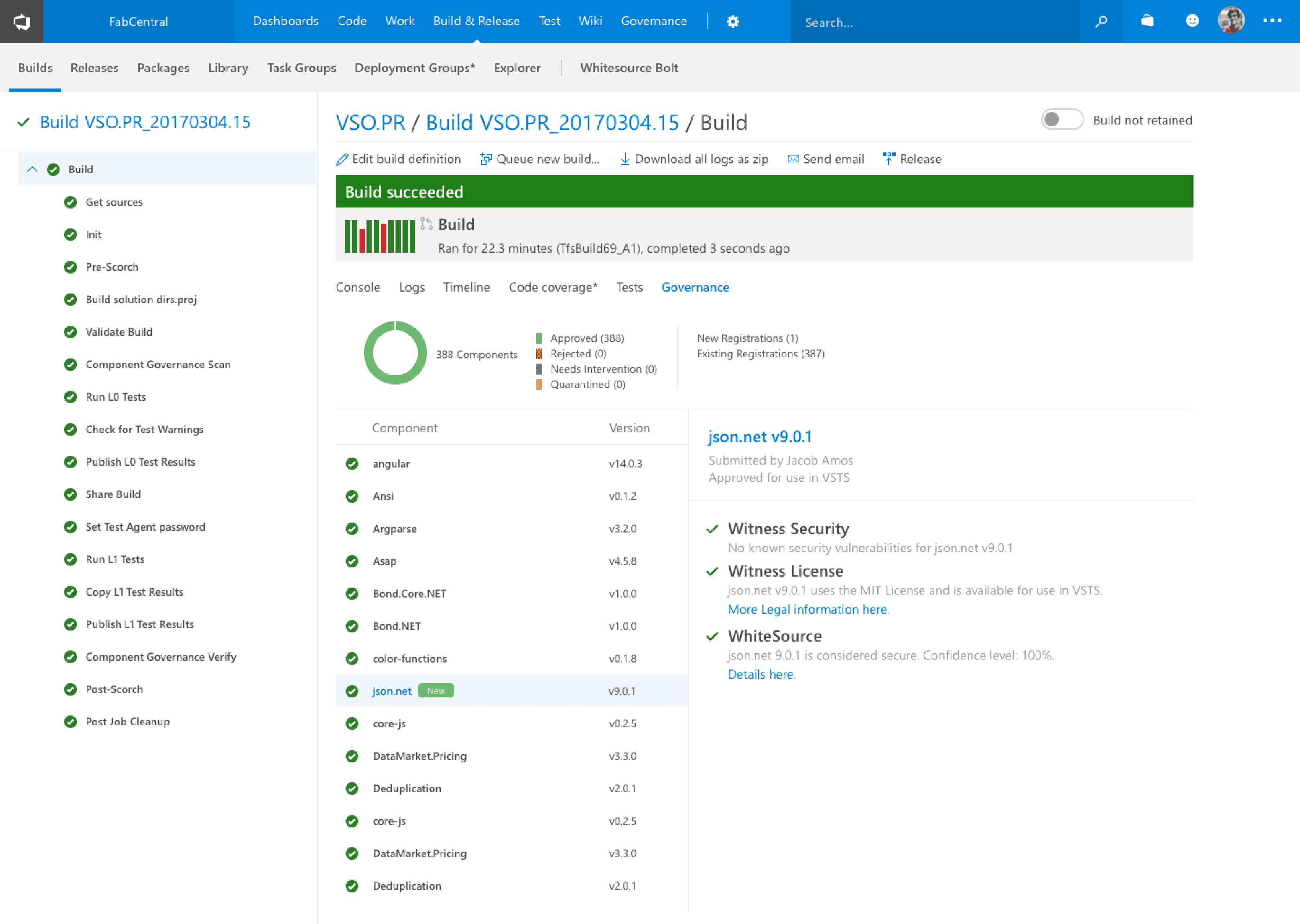Click the Send email envelope icon

(793, 159)
